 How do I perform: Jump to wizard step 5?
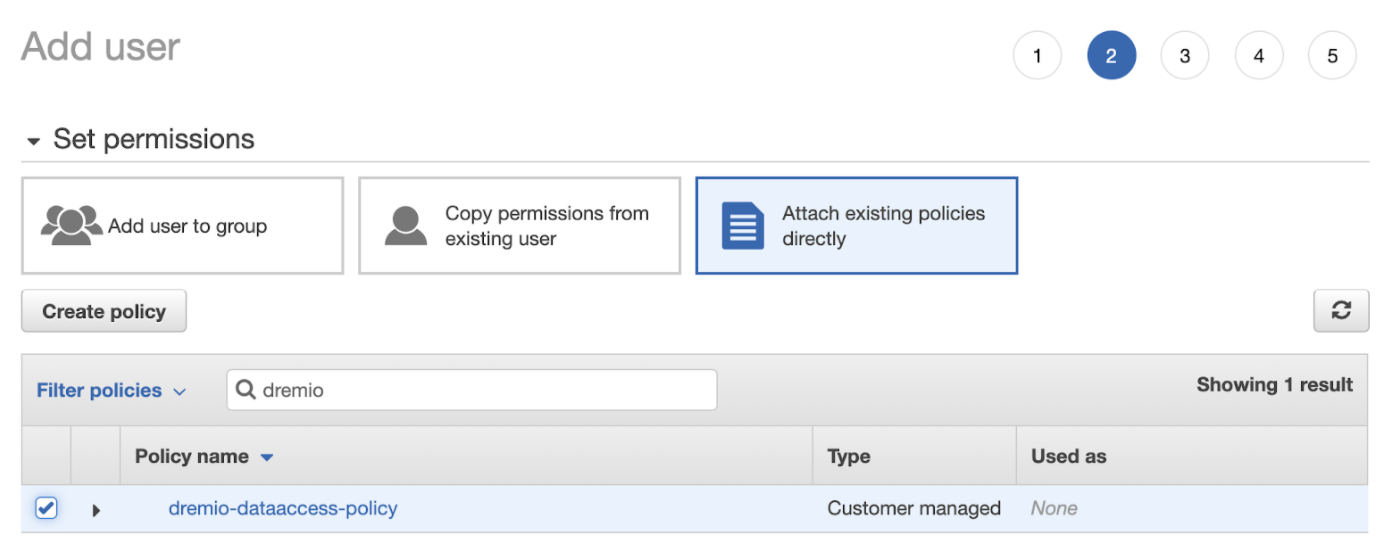click(x=1332, y=56)
